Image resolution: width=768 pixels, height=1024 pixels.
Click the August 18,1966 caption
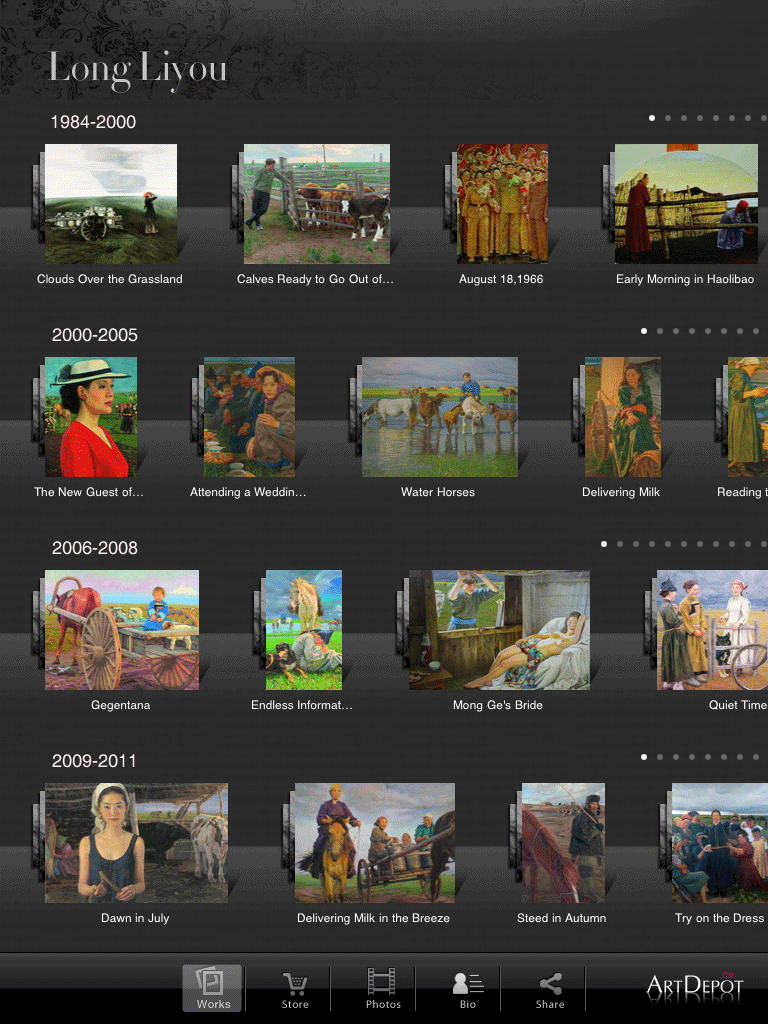tap(501, 279)
